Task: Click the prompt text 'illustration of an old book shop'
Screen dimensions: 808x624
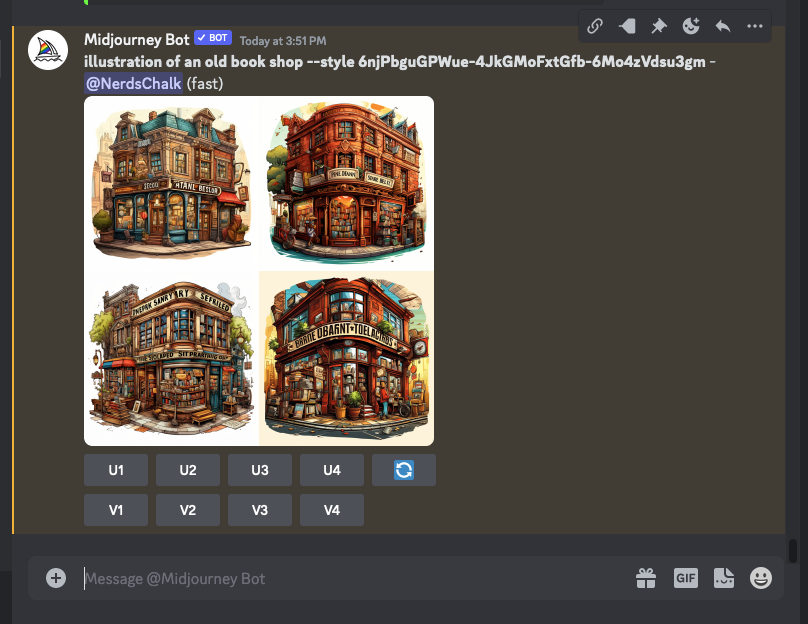Action: click(193, 62)
